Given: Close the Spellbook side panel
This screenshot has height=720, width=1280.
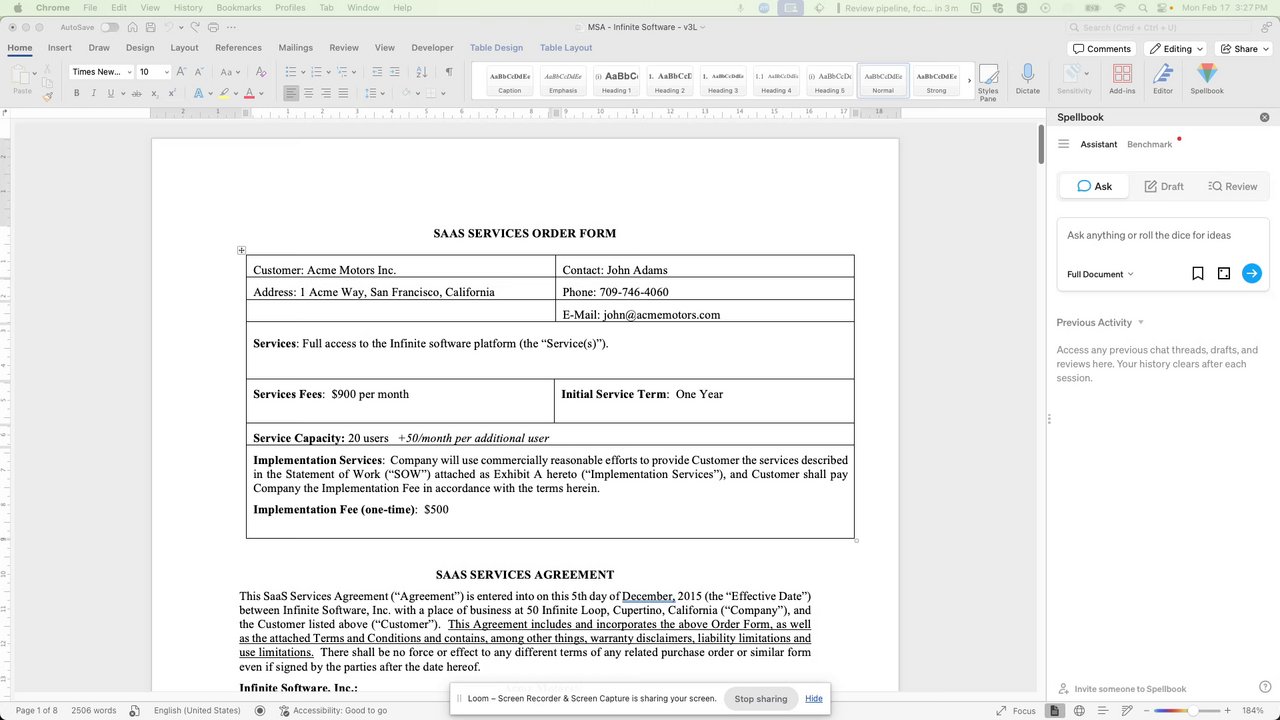Looking at the screenshot, I should [x=1264, y=117].
